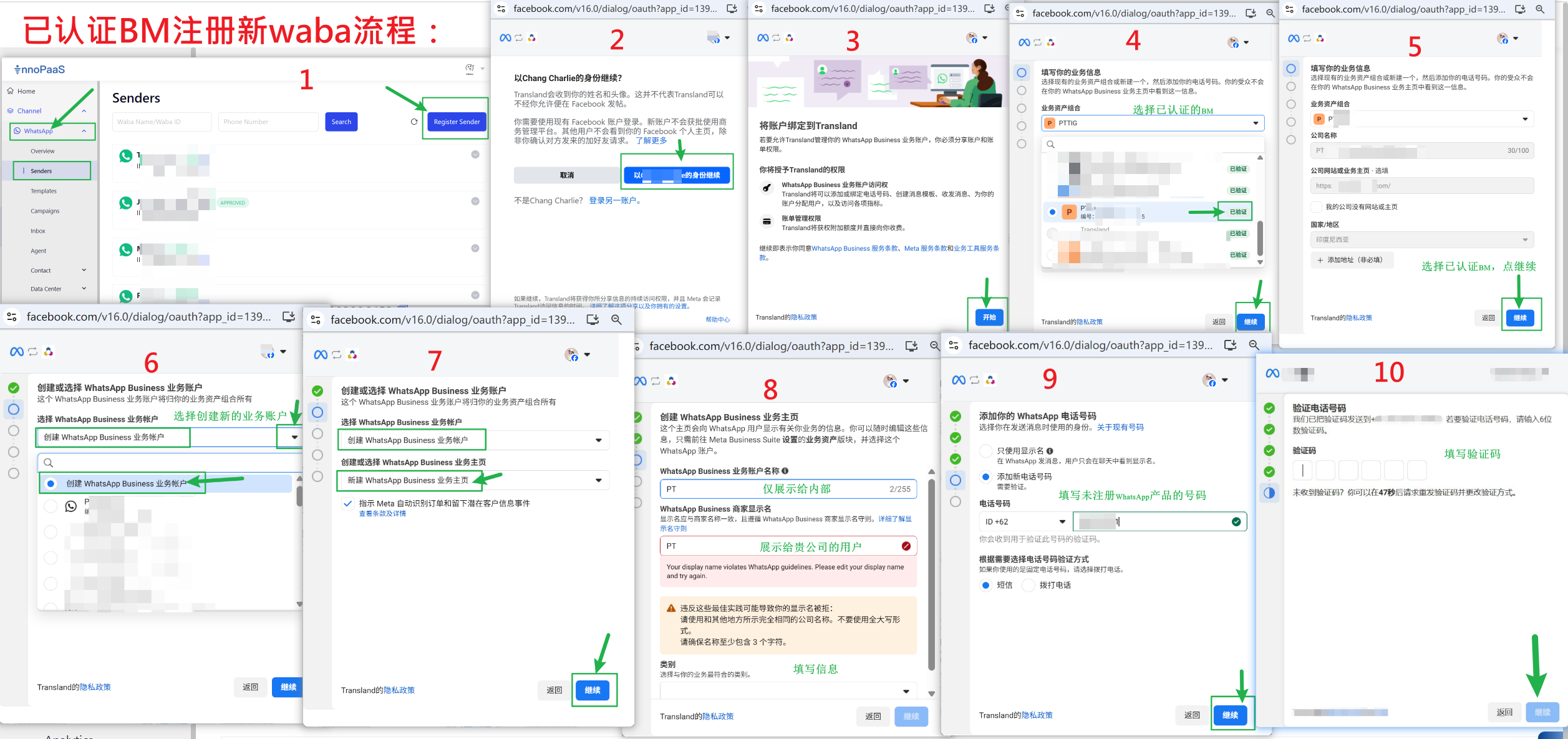Click the install app icon in step 6 address bar

[x=289, y=317]
